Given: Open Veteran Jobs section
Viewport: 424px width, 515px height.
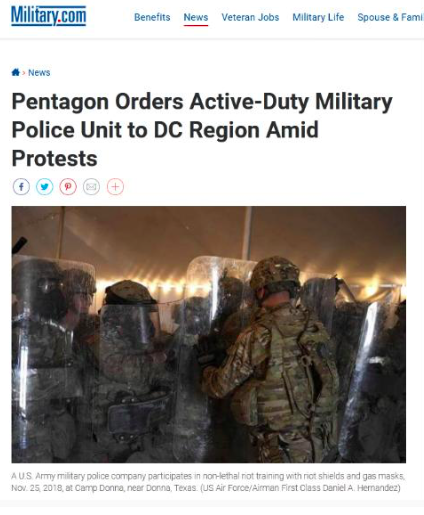Looking at the screenshot, I should 250,17.
